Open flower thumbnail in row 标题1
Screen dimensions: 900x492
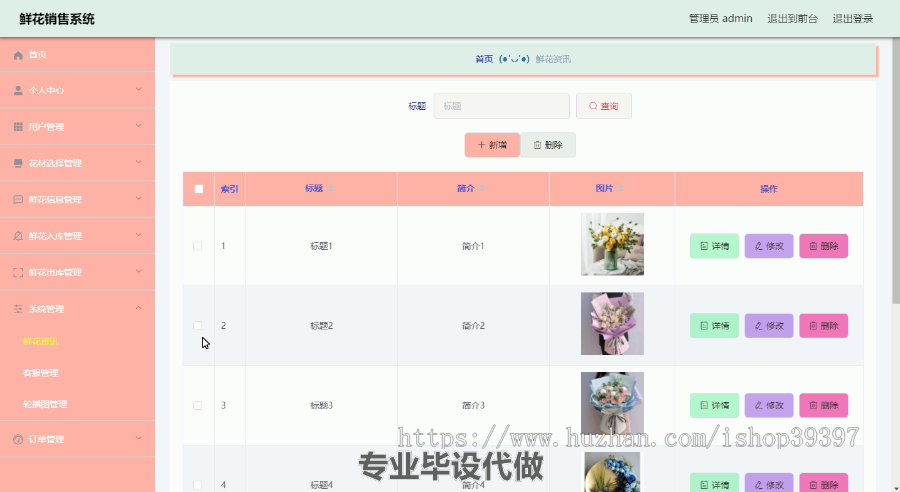612,245
